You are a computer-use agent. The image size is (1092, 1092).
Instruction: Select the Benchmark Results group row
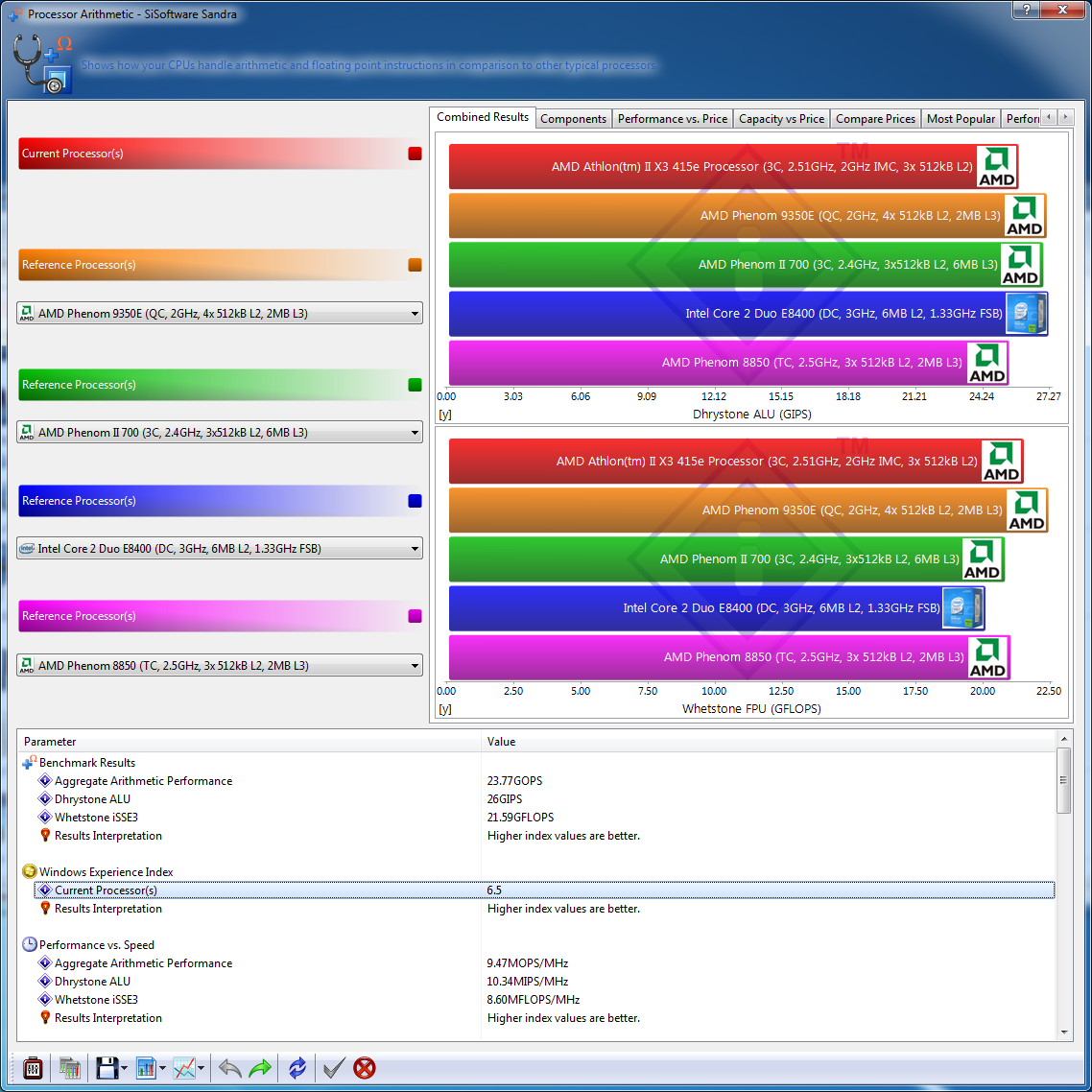point(87,763)
